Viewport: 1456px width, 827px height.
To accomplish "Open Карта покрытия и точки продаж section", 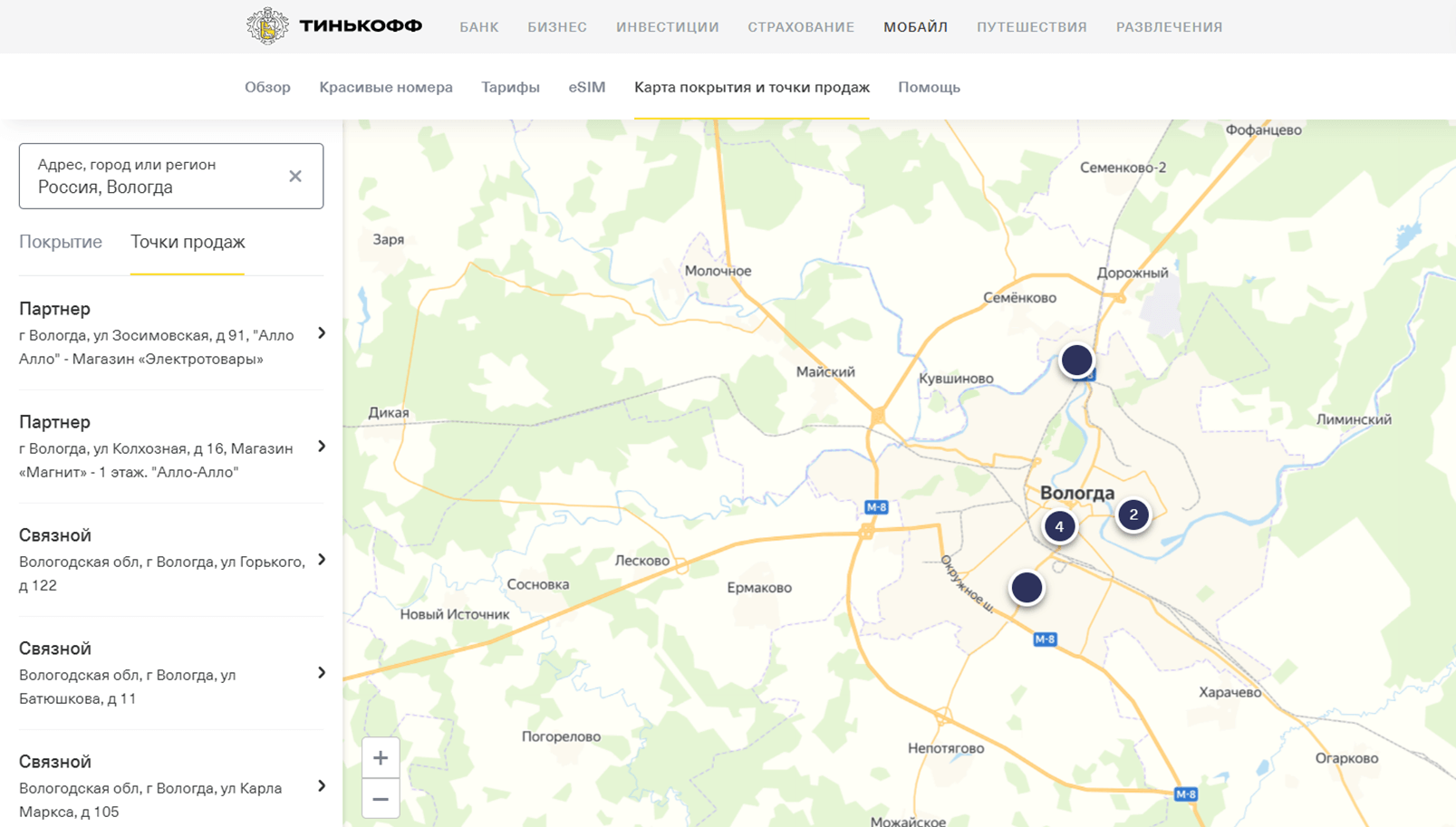I will click(752, 87).
